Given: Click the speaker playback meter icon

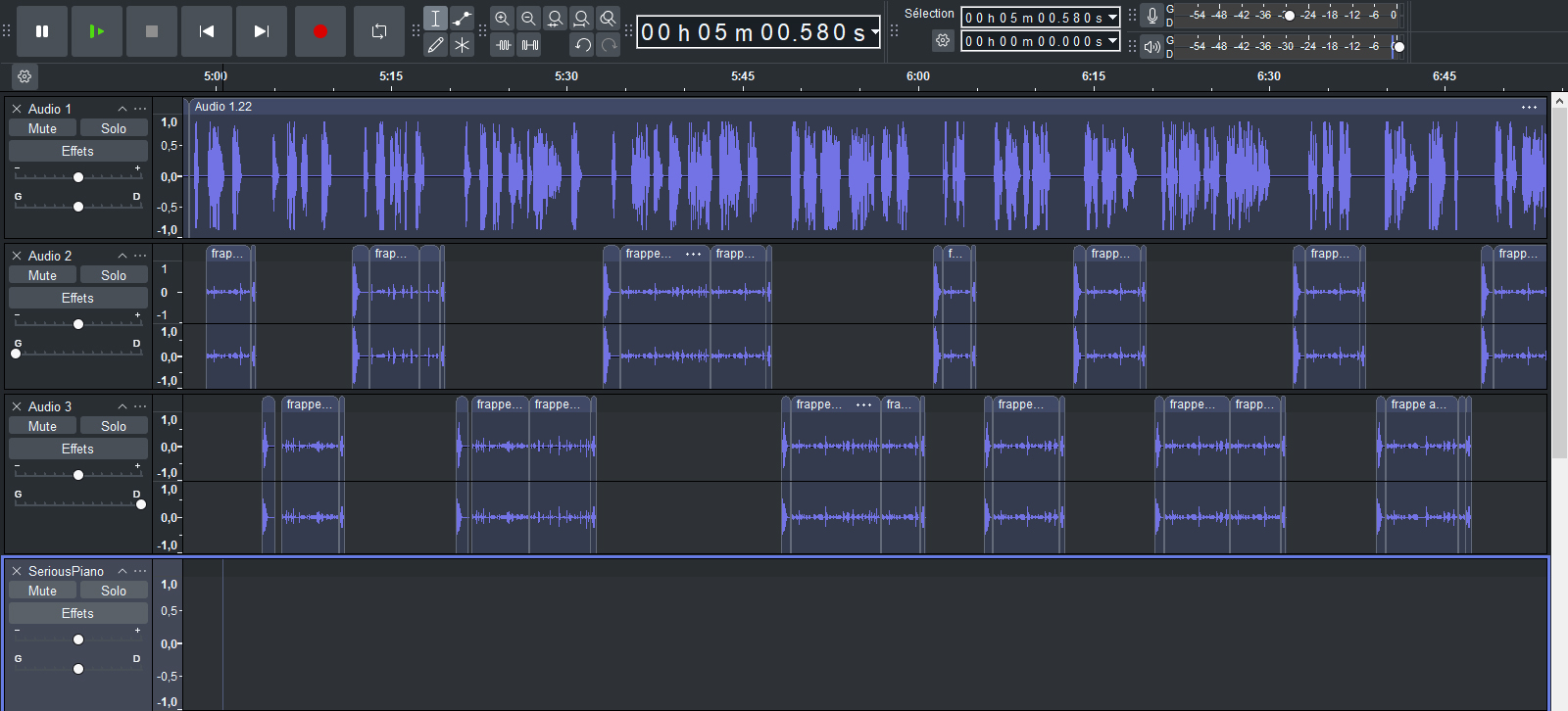Looking at the screenshot, I should point(1152,46).
